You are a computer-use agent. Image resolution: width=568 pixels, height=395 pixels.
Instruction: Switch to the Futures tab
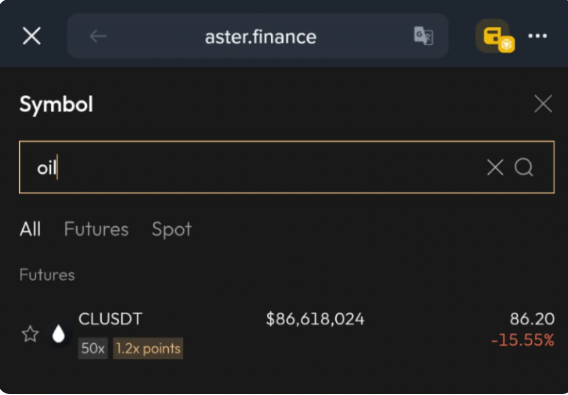pos(96,229)
